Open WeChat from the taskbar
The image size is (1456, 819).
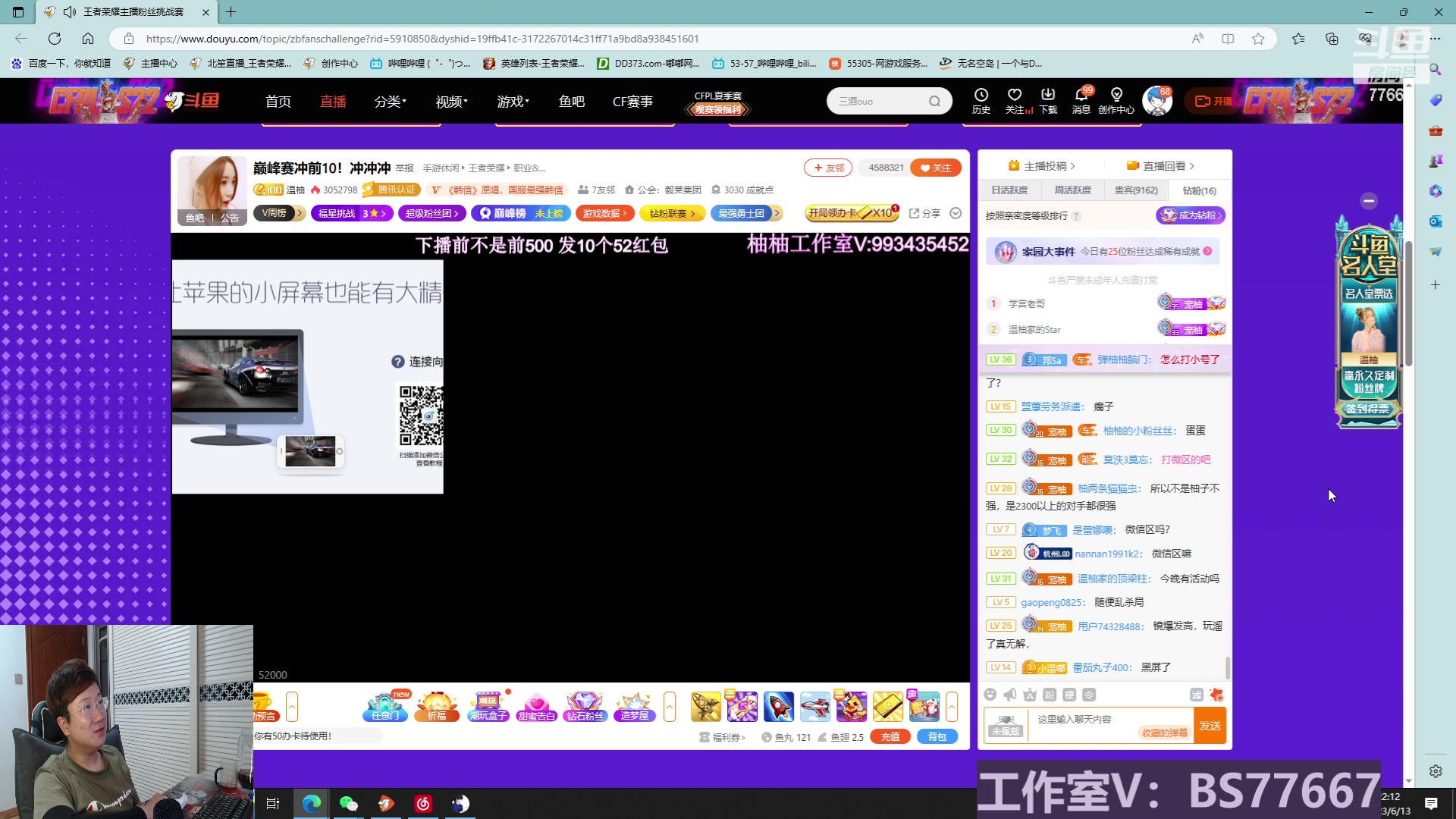click(x=348, y=803)
